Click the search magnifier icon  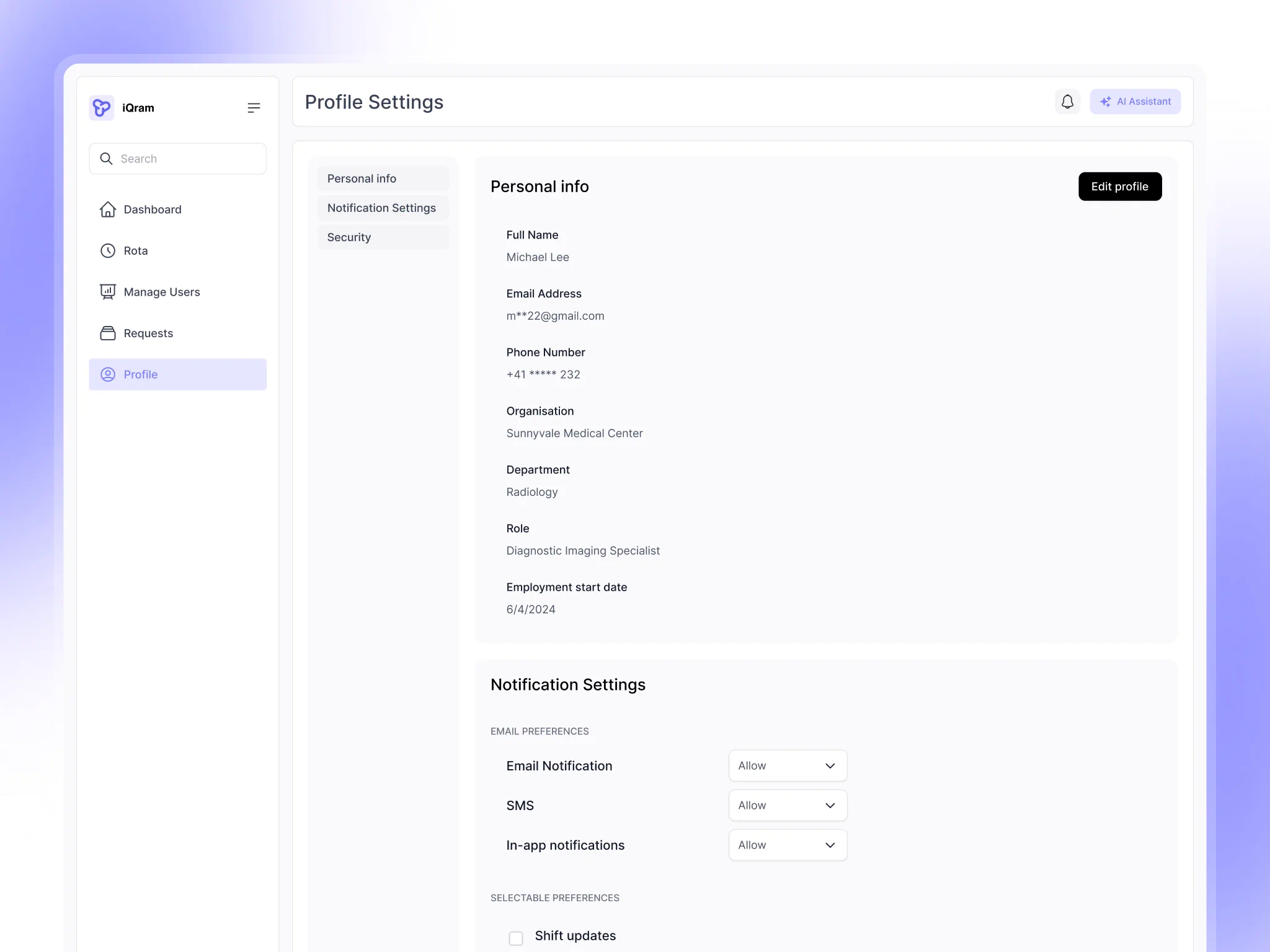(x=107, y=159)
